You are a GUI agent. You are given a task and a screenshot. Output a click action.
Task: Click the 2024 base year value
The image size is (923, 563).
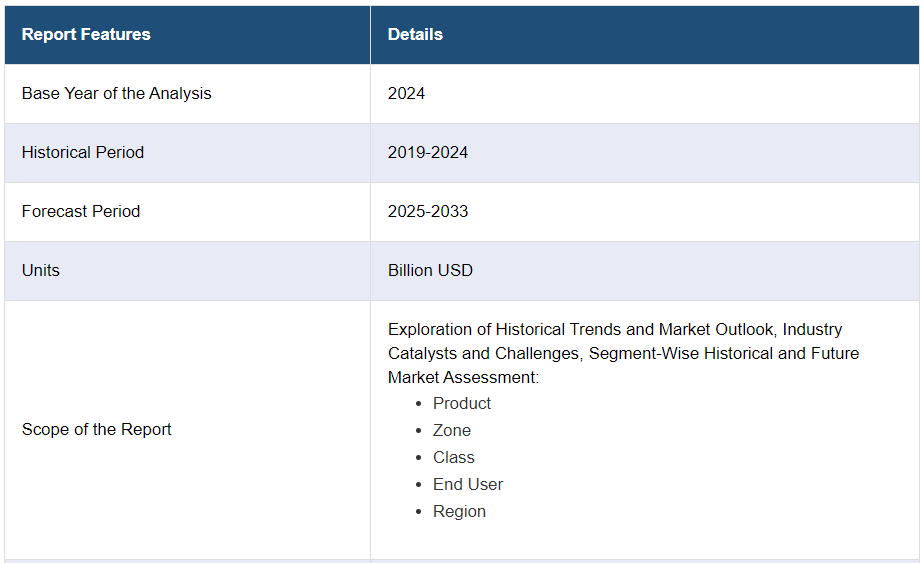point(406,93)
